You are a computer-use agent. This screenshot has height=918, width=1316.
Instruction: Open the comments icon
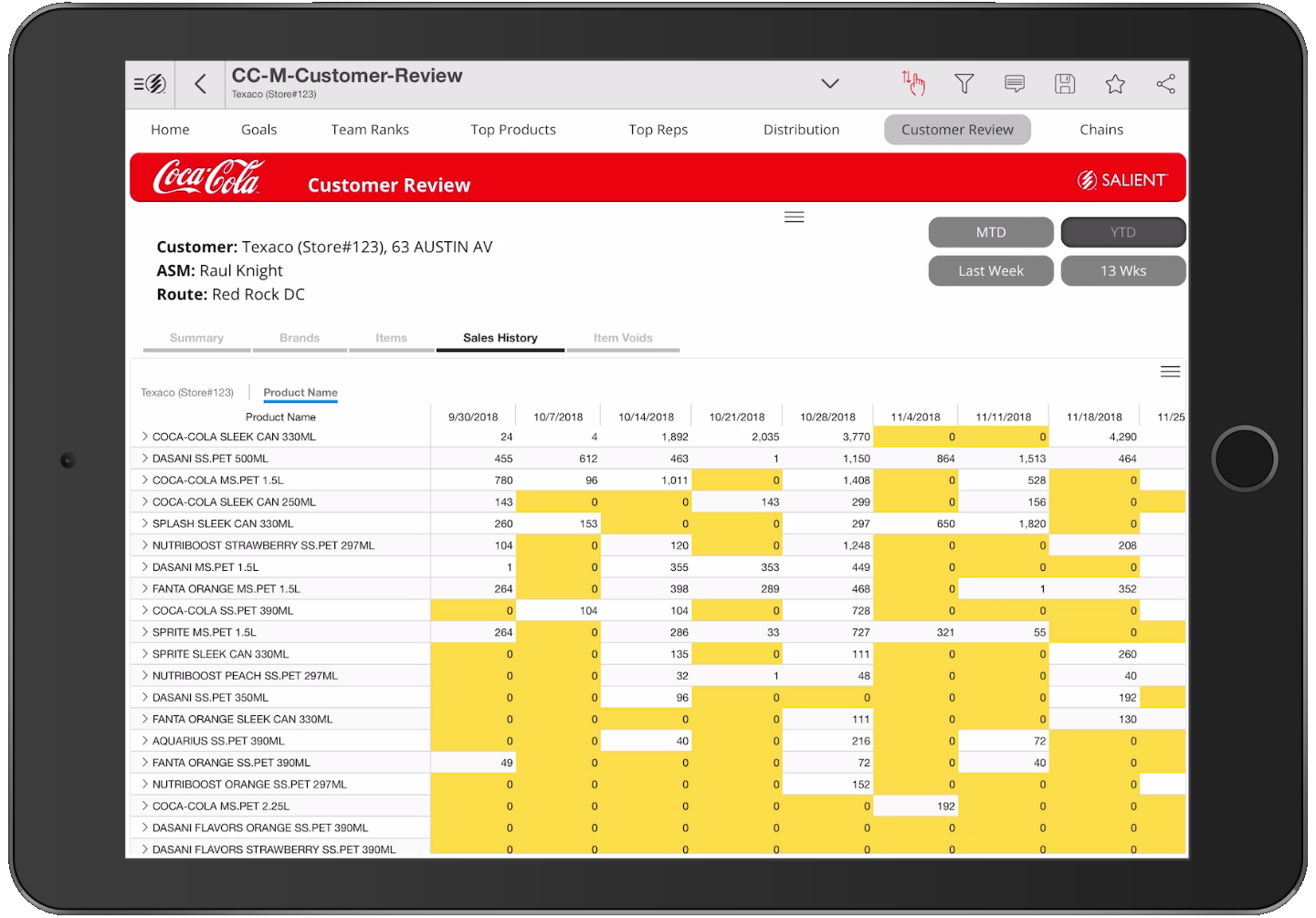click(1014, 84)
